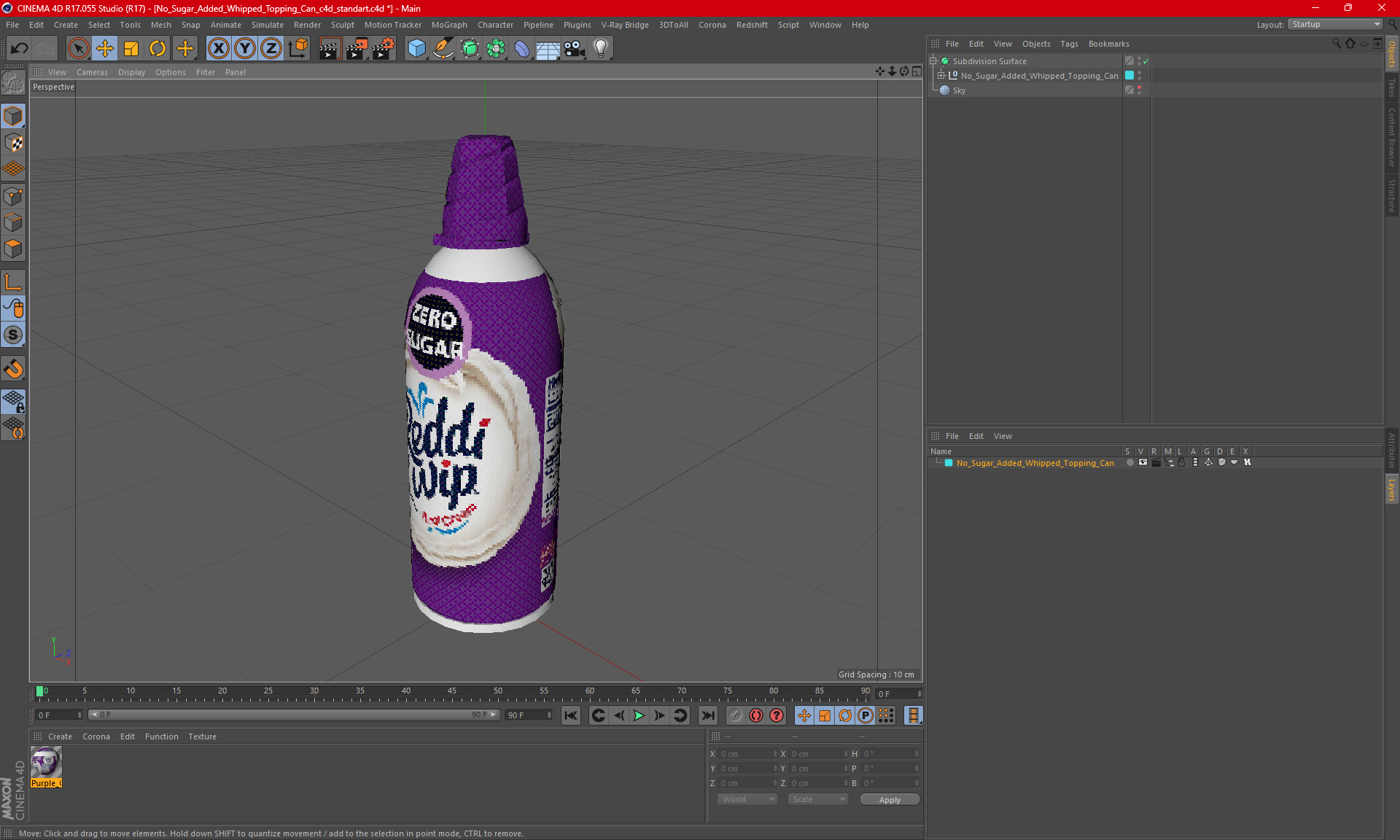
Task: Enable the Axis mode tool
Action: click(x=13, y=282)
